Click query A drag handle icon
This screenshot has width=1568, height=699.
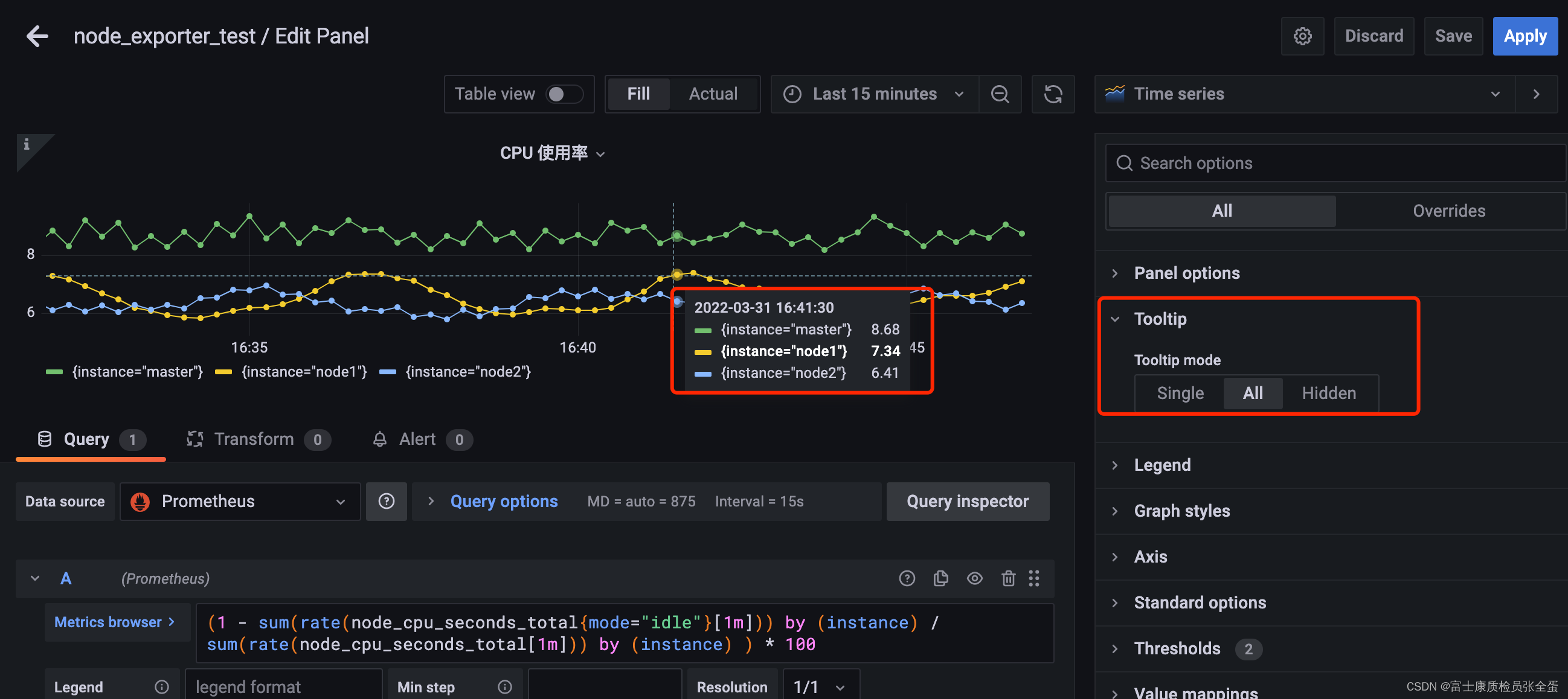pos(1033,578)
